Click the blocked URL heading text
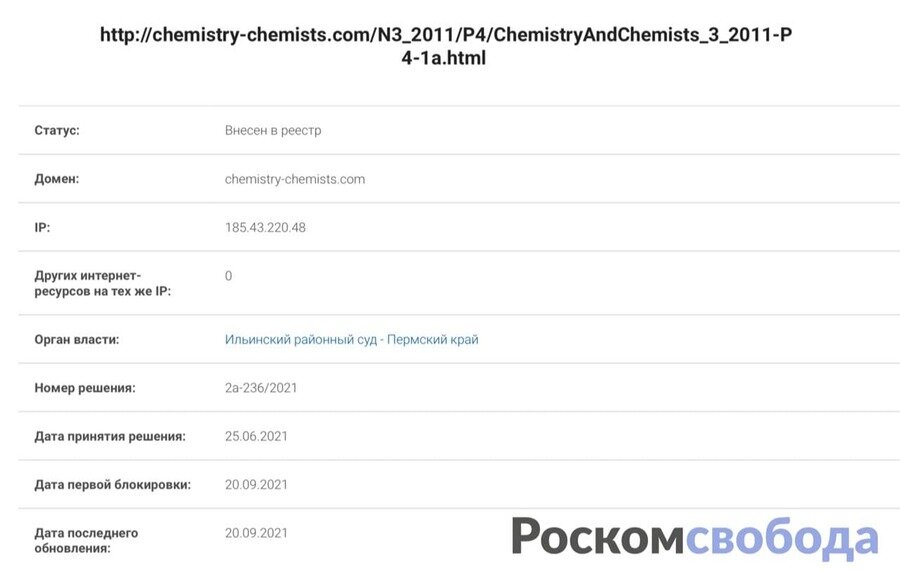This screenshot has width=900, height=570. (445, 46)
